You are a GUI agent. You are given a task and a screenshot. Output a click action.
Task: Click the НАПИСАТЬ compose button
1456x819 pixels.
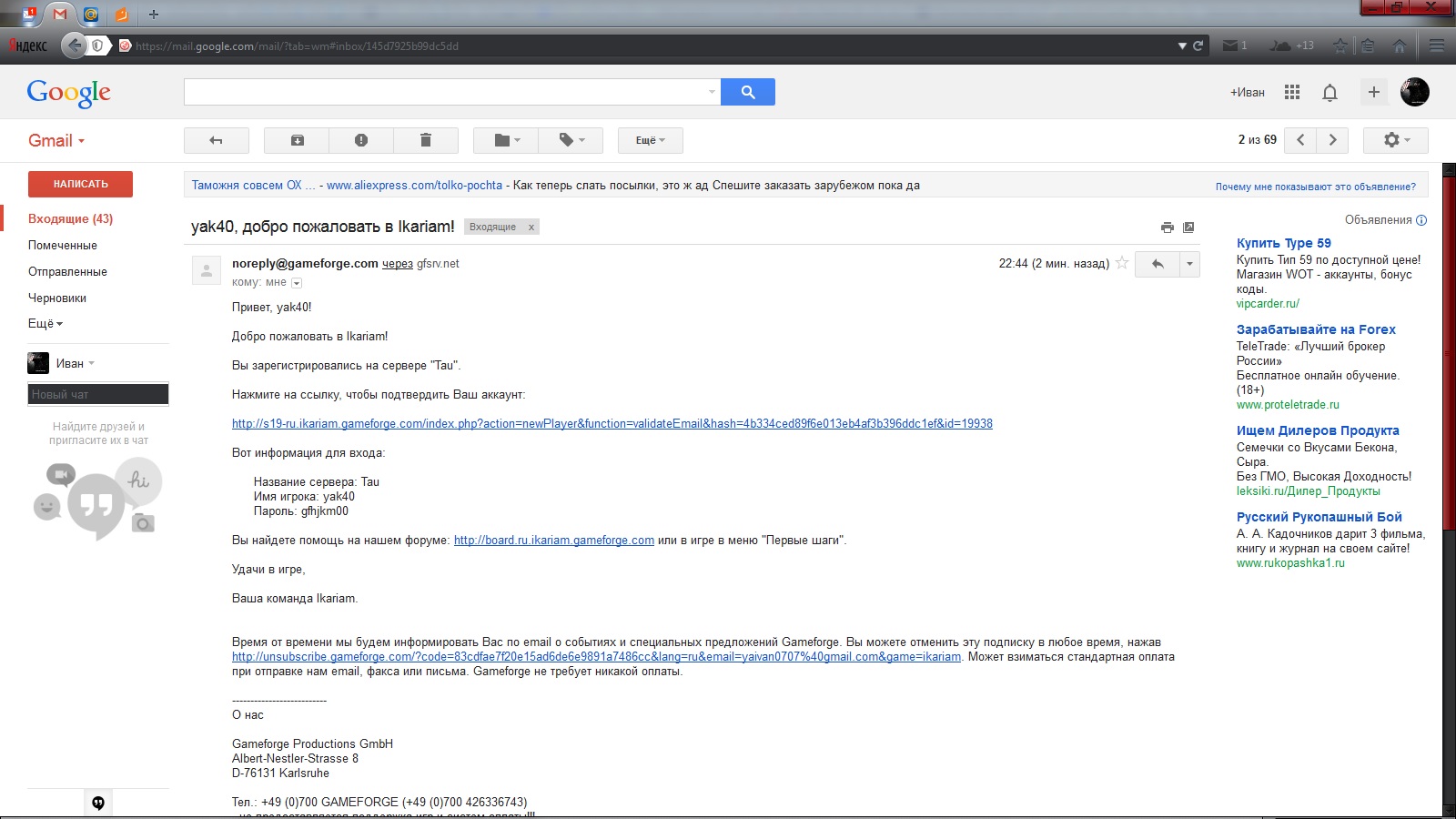pos(80,184)
